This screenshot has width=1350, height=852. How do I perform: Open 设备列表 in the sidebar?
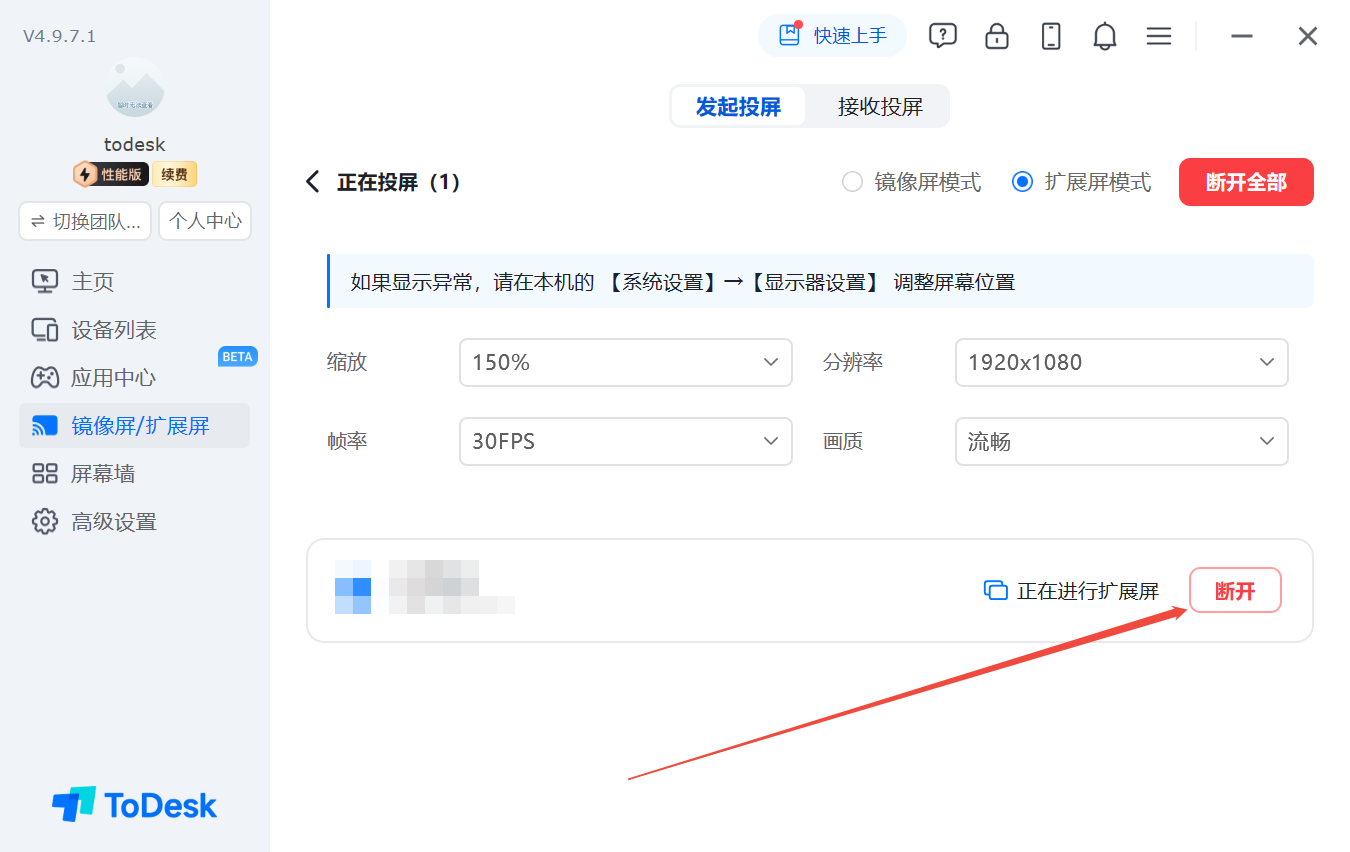coord(135,330)
